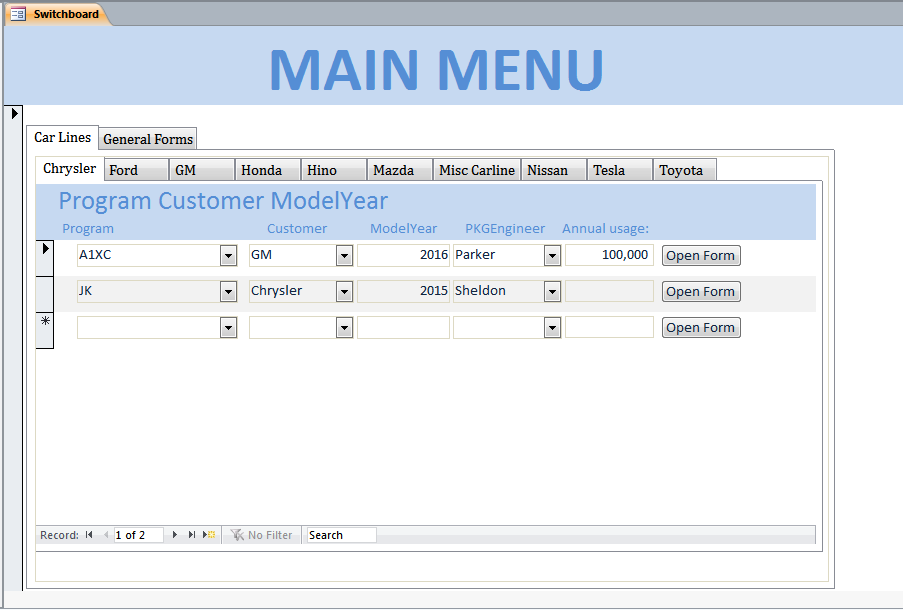The height and width of the screenshot is (610, 903).
Task: Click Open Form for JK program
Action: [x=700, y=292]
